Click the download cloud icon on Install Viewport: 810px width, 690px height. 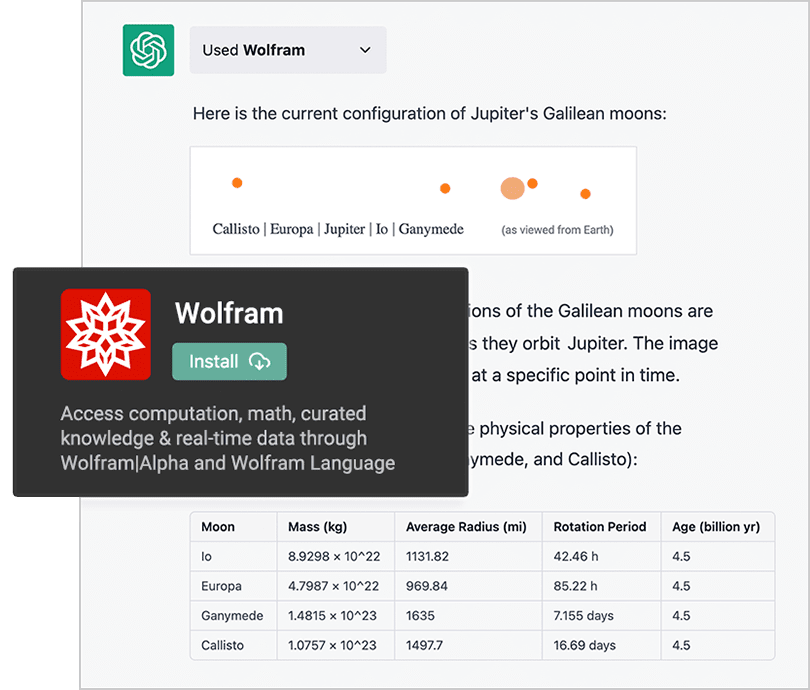click(259, 362)
